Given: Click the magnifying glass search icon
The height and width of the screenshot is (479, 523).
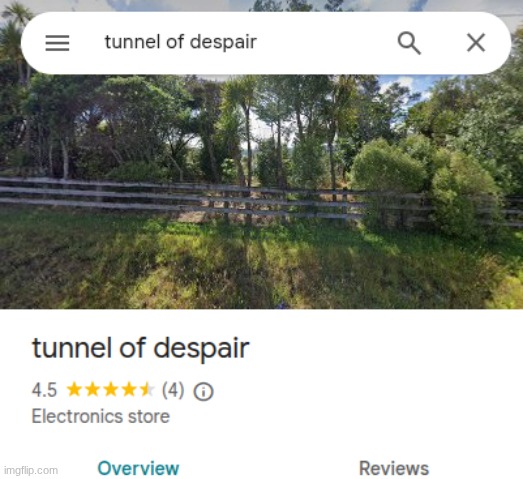Looking at the screenshot, I should [409, 43].
